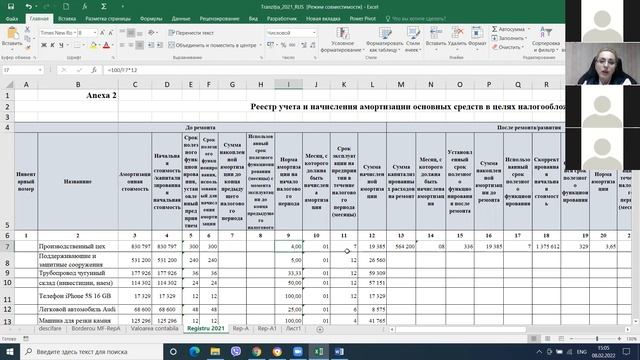The width and height of the screenshot is (640, 360).
Task: Open the Вид ribbon tab
Action: [253, 19]
